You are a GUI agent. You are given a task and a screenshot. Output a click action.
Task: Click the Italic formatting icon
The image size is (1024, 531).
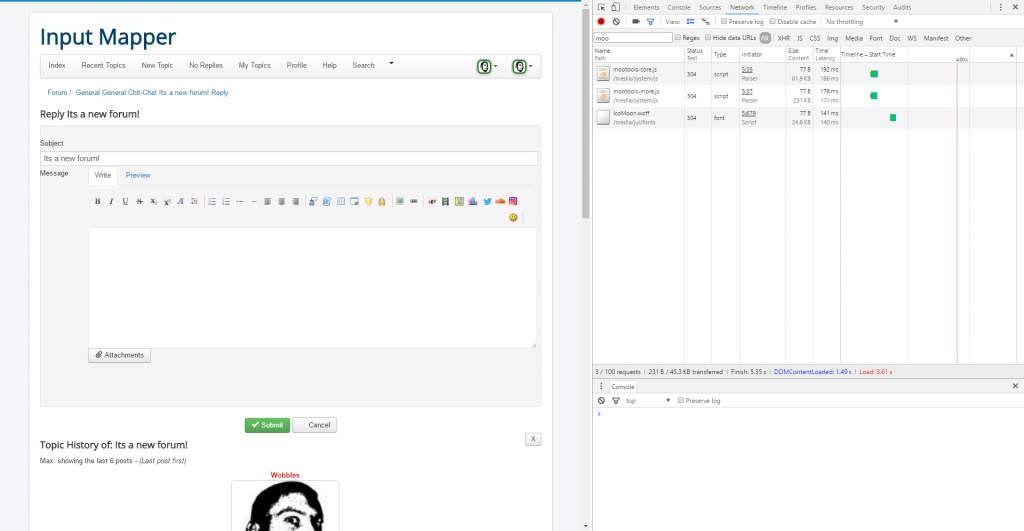[111, 201]
